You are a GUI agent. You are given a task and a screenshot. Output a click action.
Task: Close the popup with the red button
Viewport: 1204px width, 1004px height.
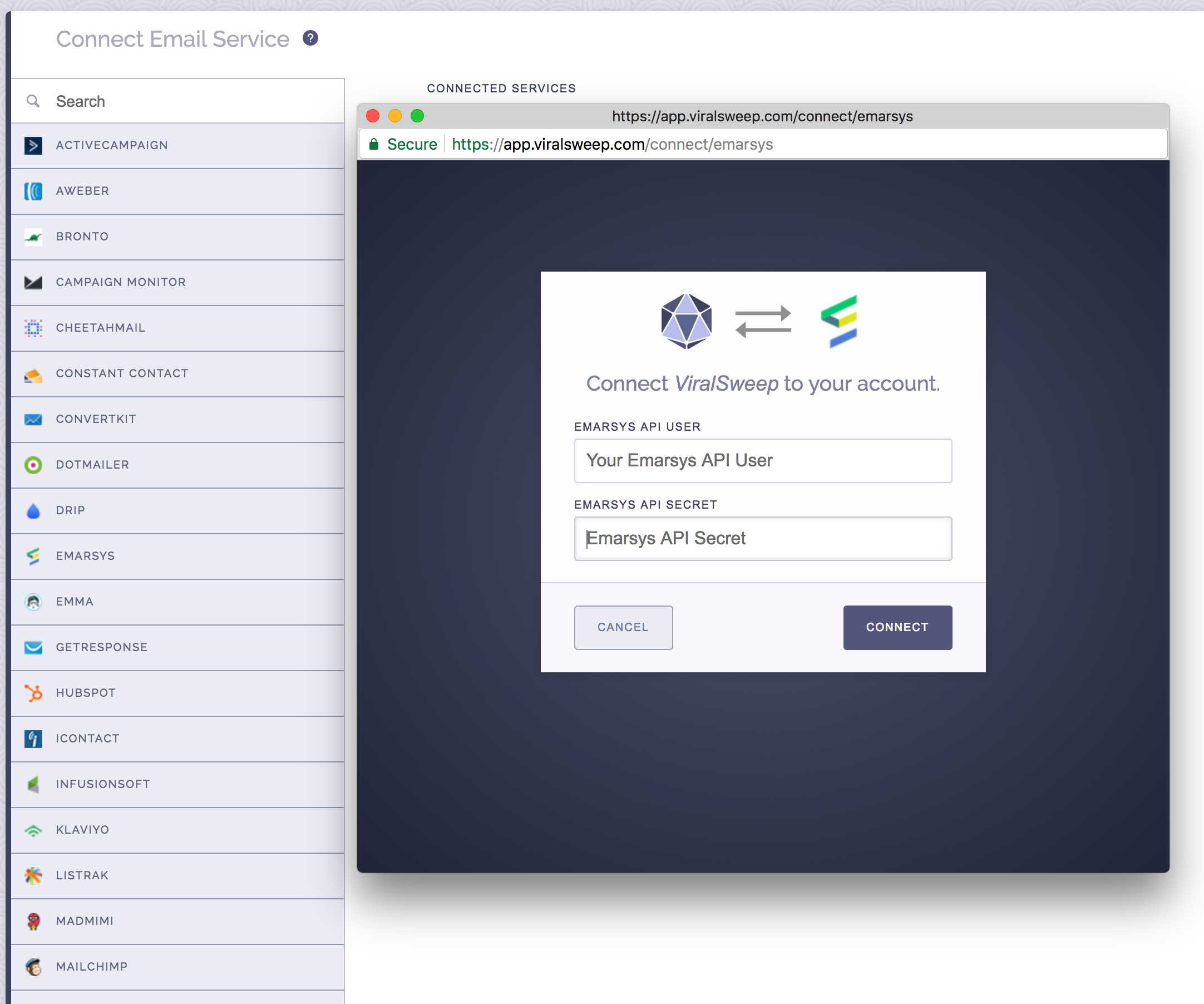tap(373, 116)
